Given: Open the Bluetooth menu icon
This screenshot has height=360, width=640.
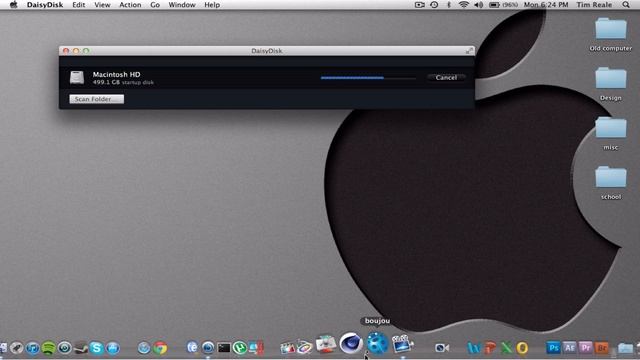Looking at the screenshot, I should (x=449, y=5).
